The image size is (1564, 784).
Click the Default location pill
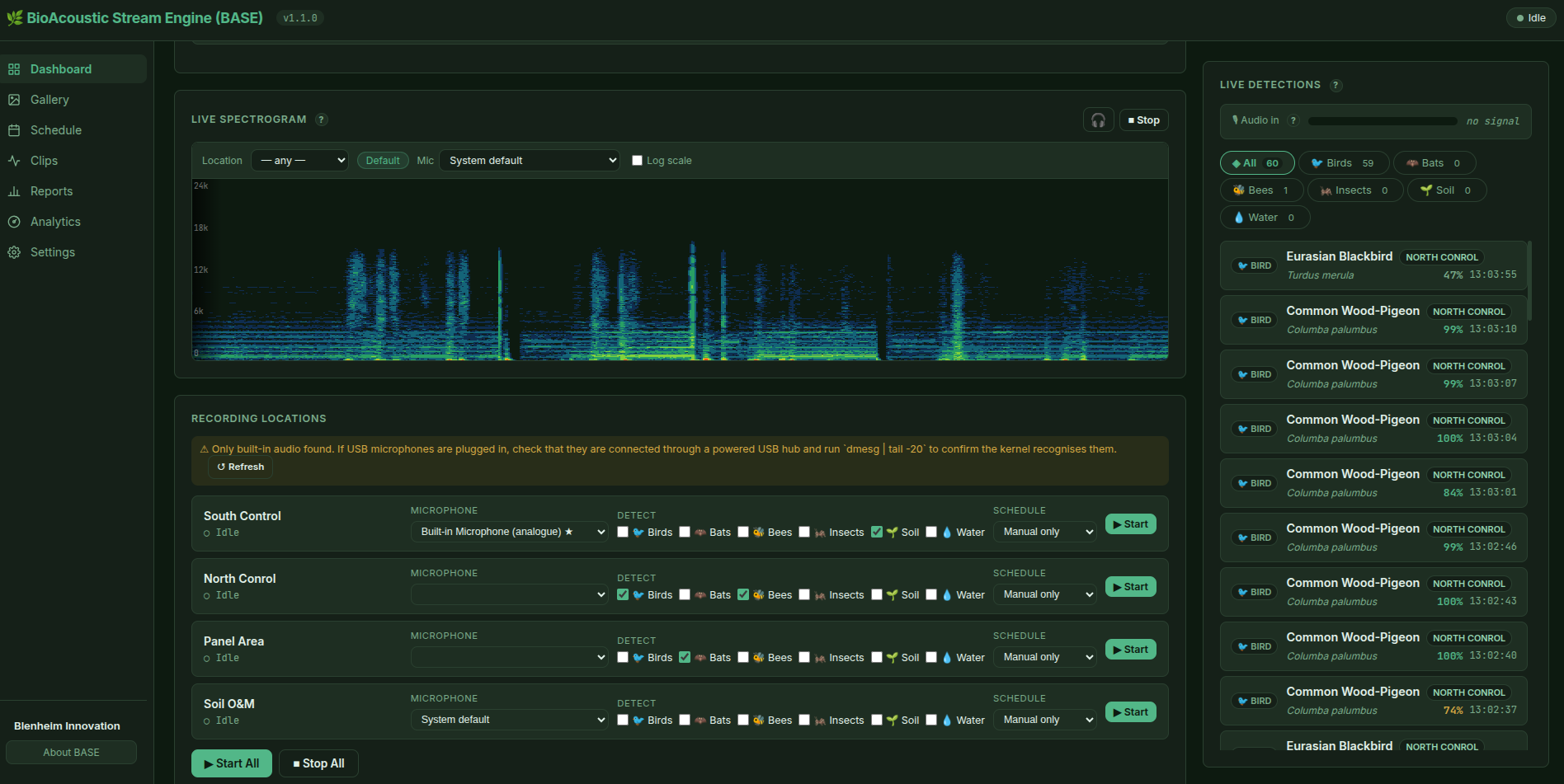[383, 161]
